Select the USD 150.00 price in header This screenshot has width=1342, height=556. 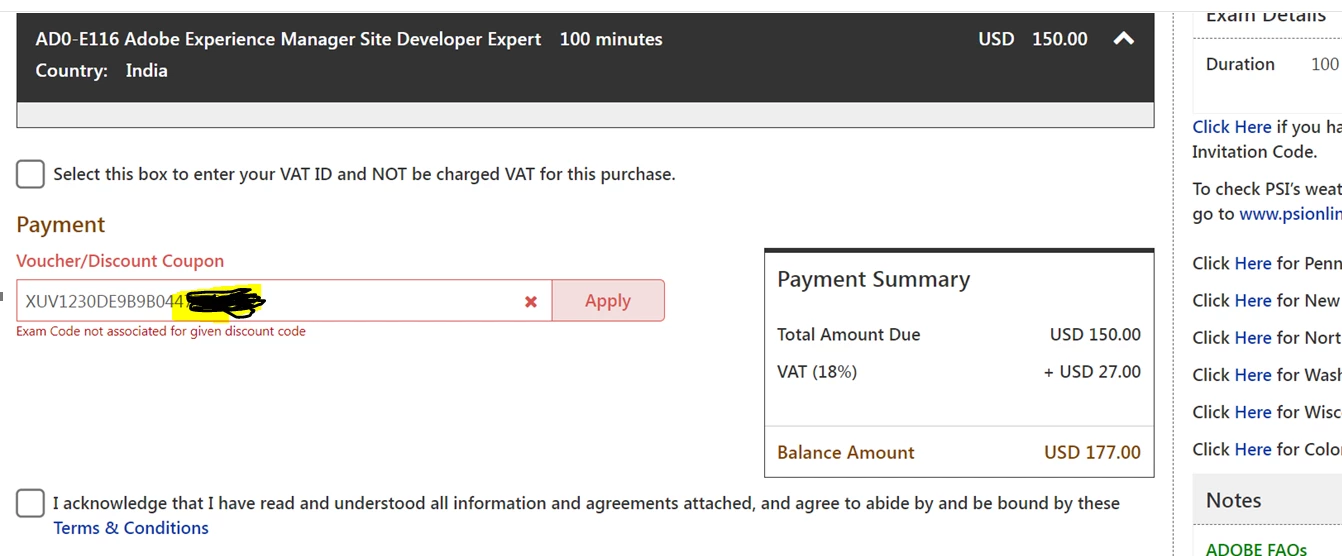click(x=1033, y=39)
